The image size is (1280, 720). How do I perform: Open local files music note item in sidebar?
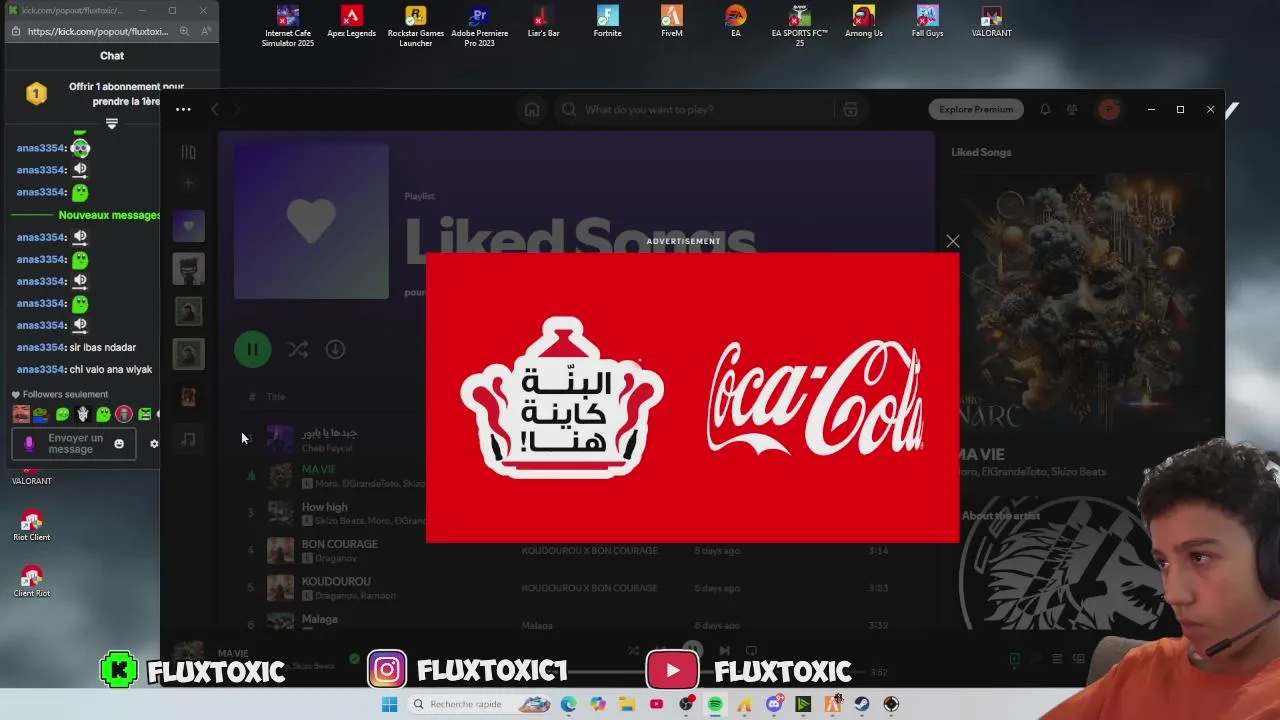pos(188,439)
